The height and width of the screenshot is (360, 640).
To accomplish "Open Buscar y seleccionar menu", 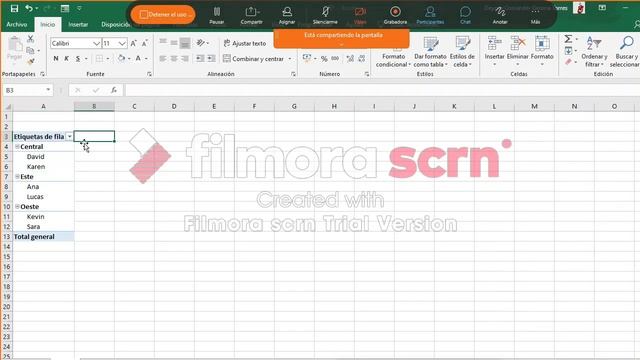I will (x=625, y=52).
